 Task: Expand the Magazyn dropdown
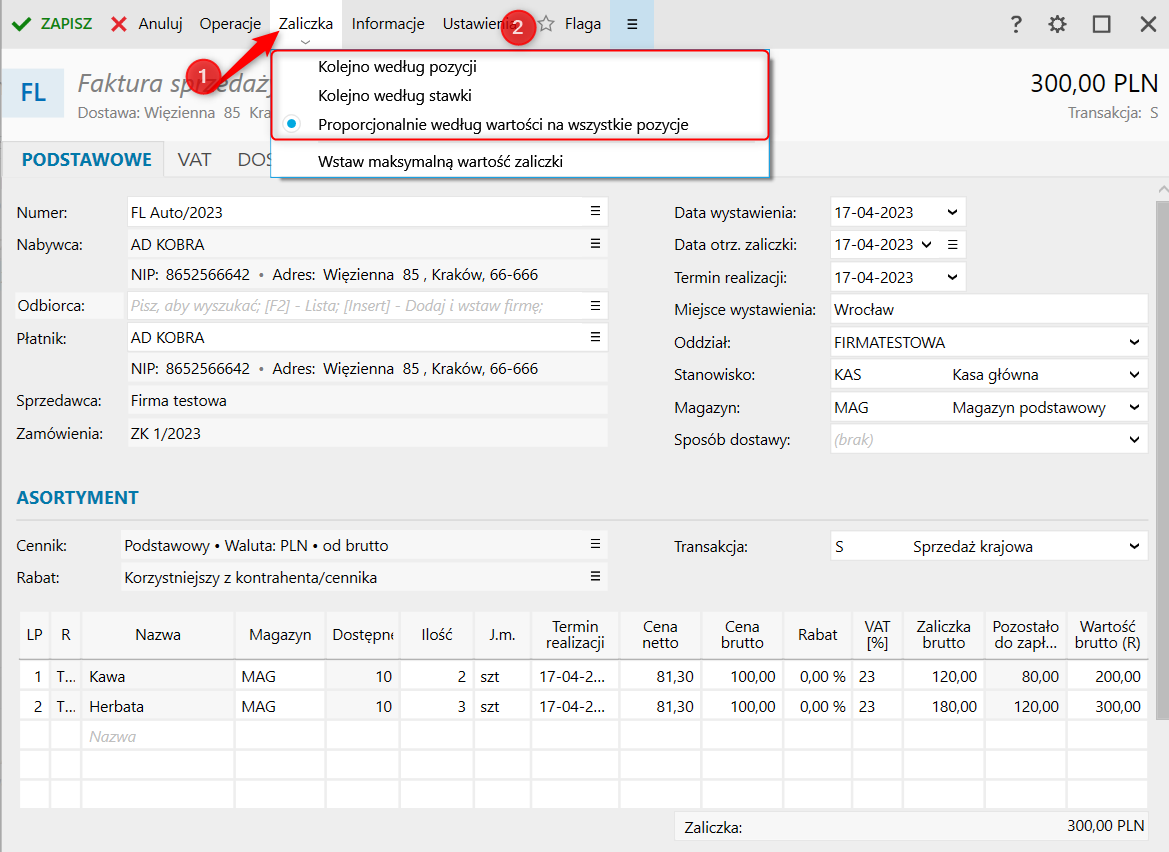pyautogui.click(x=1134, y=408)
